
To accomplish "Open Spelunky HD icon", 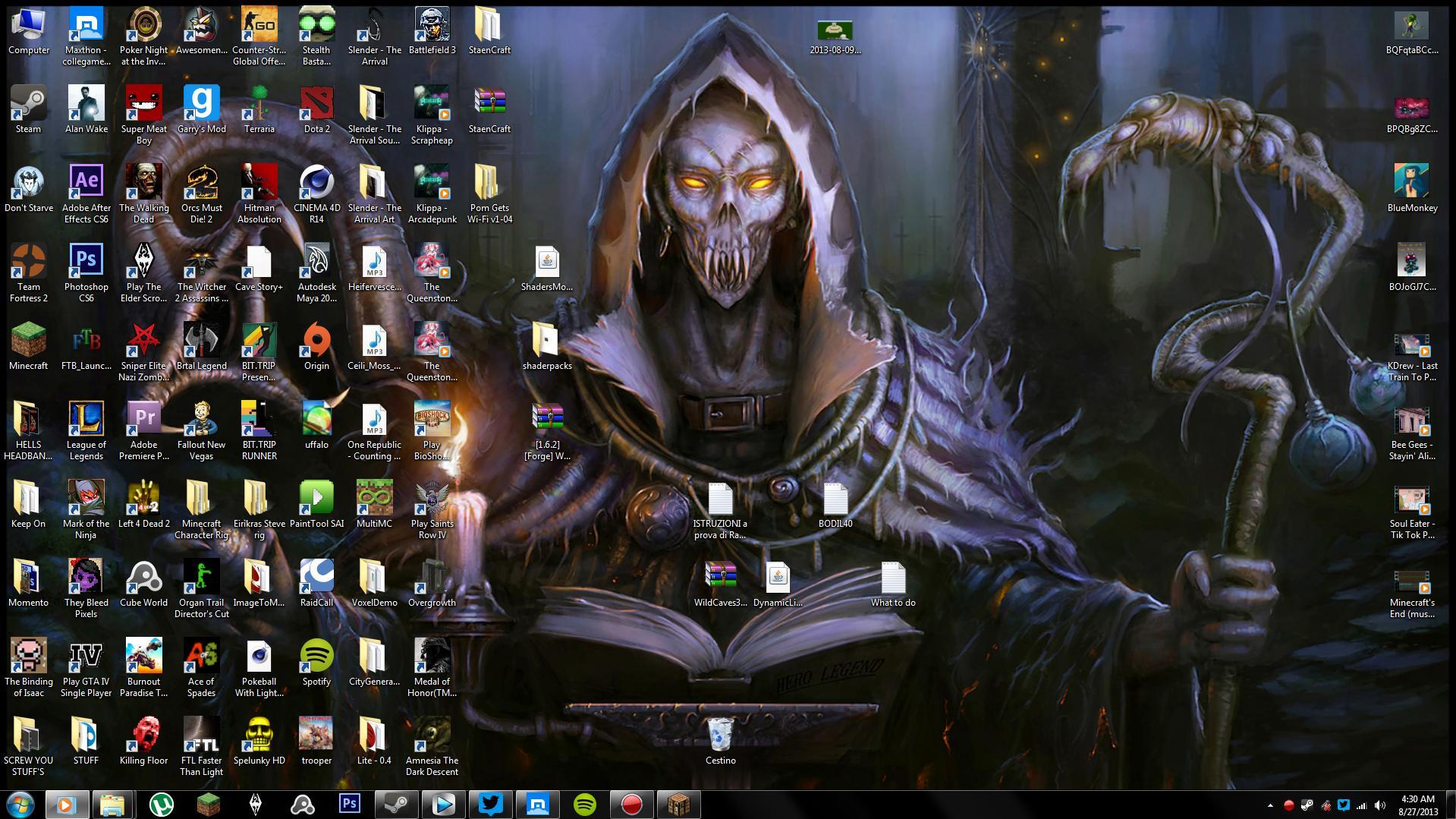I will [x=259, y=742].
